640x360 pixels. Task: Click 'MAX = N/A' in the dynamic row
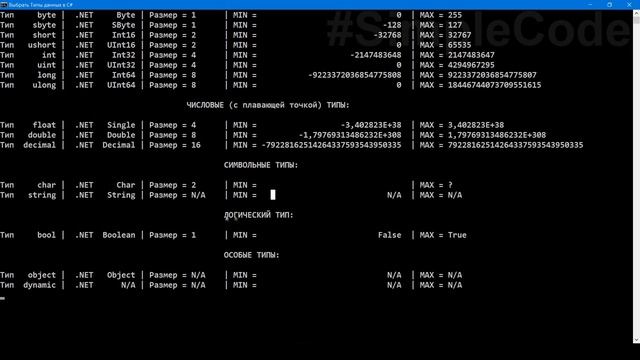pos(441,285)
